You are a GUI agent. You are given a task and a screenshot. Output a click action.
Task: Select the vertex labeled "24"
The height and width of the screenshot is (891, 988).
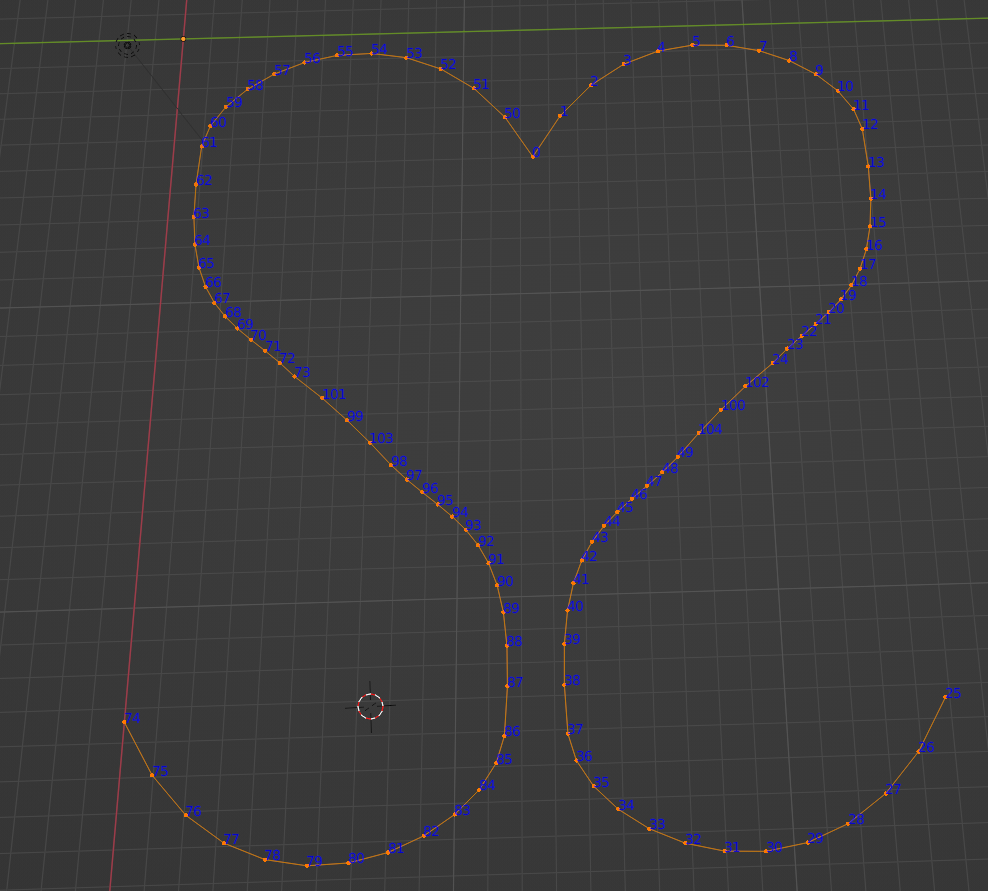tap(773, 363)
